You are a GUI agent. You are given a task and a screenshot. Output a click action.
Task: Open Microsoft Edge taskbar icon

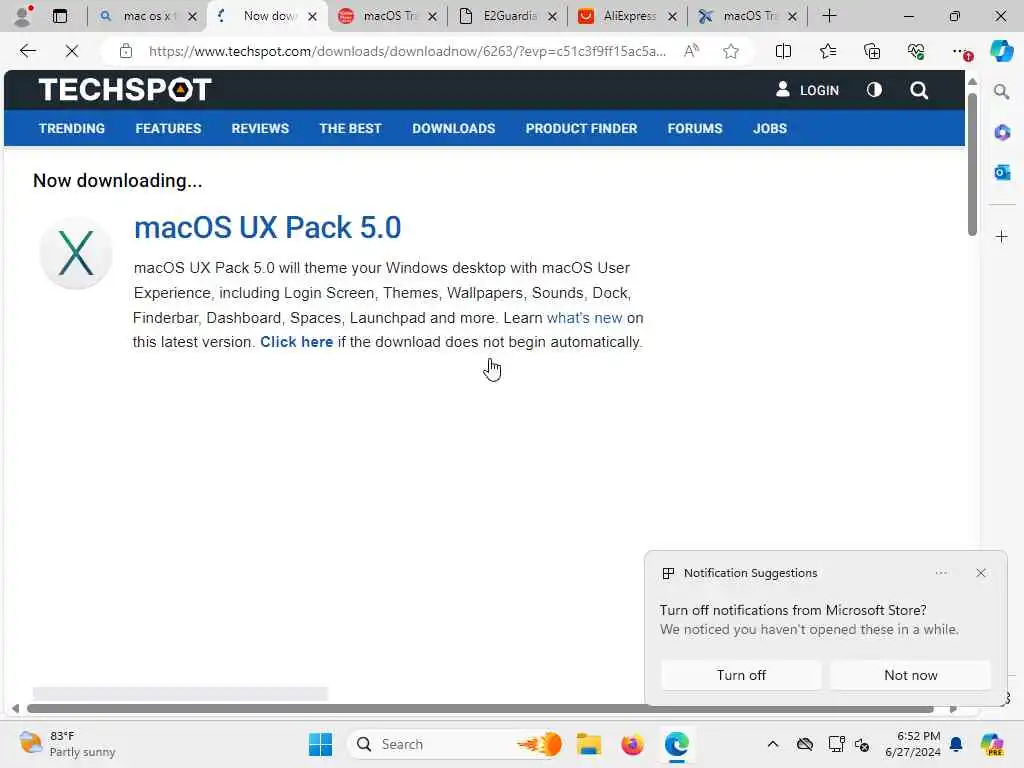[677, 744]
